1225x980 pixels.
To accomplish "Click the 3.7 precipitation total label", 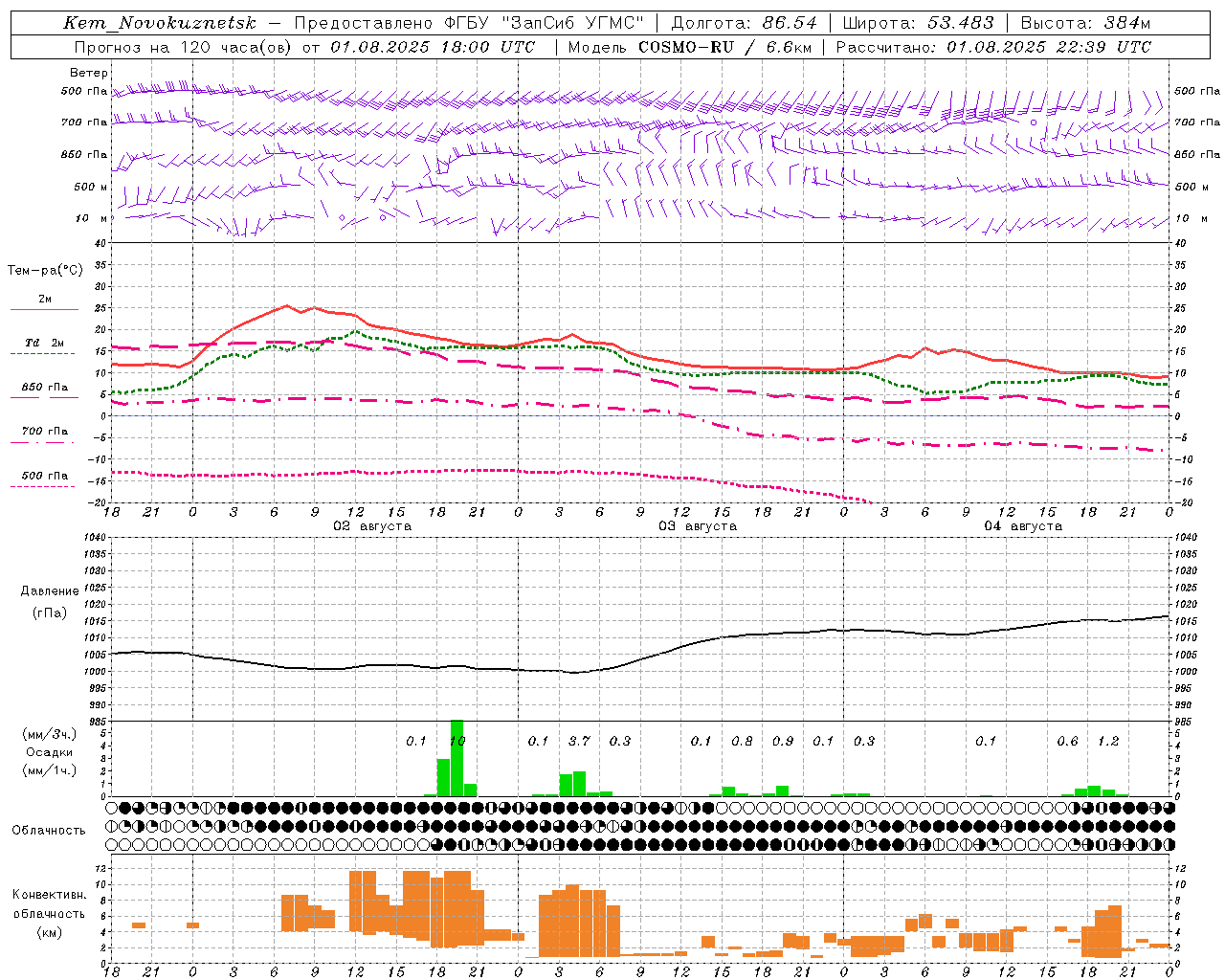I will (x=579, y=741).
